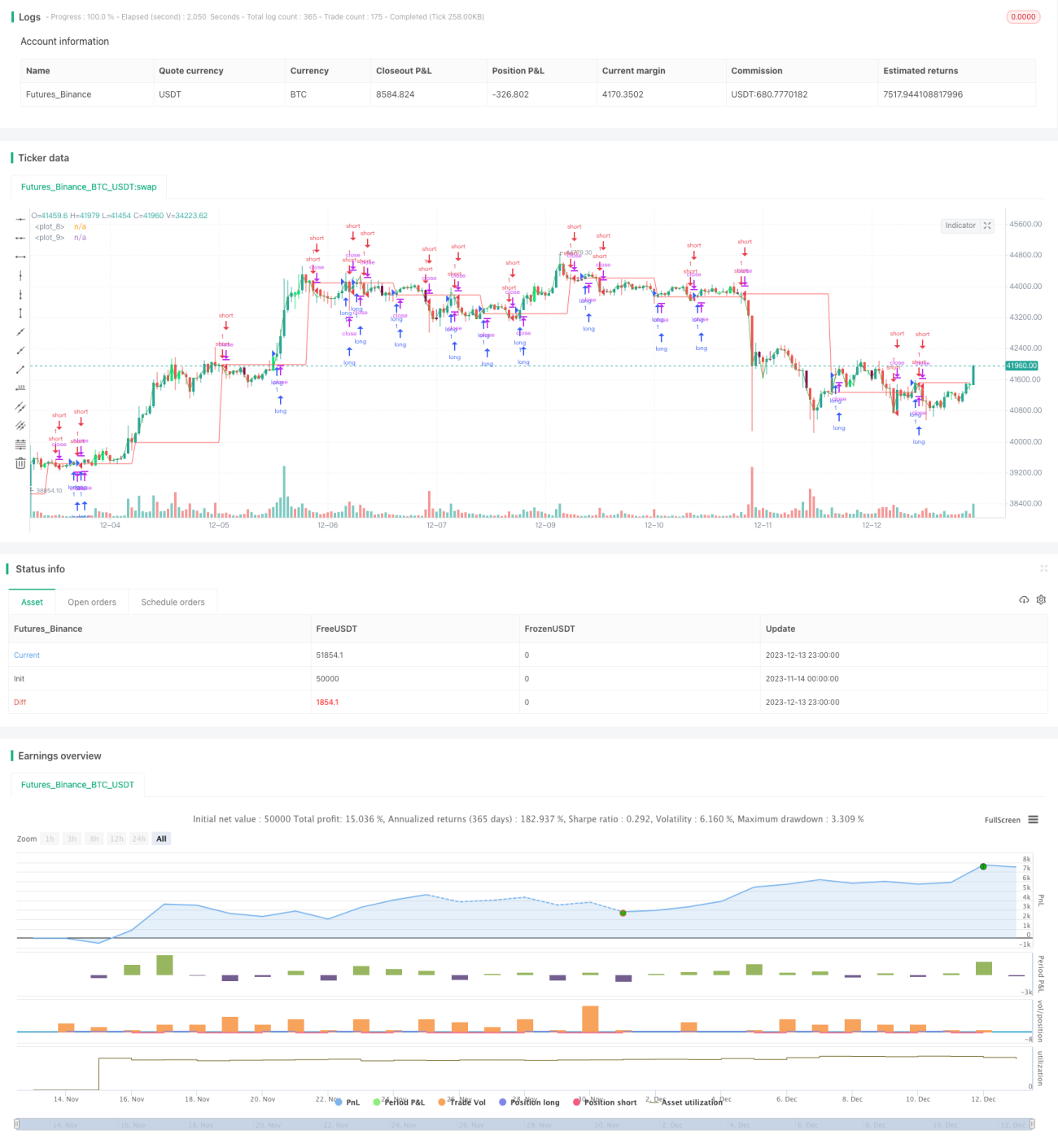Switch to the Open orders tab
This screenshot has width=1058, height=1148.
click(x=92, y=602)
